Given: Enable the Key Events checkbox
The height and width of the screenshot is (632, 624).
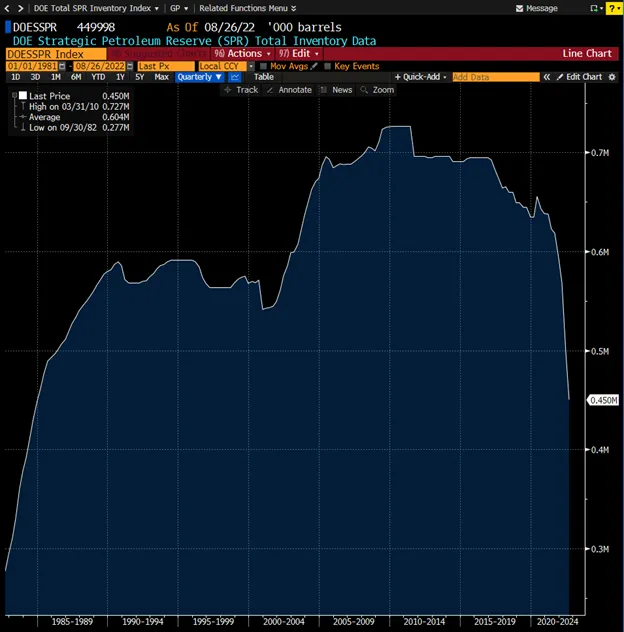Looking at the screenshot, I should [x=327, y=66].
